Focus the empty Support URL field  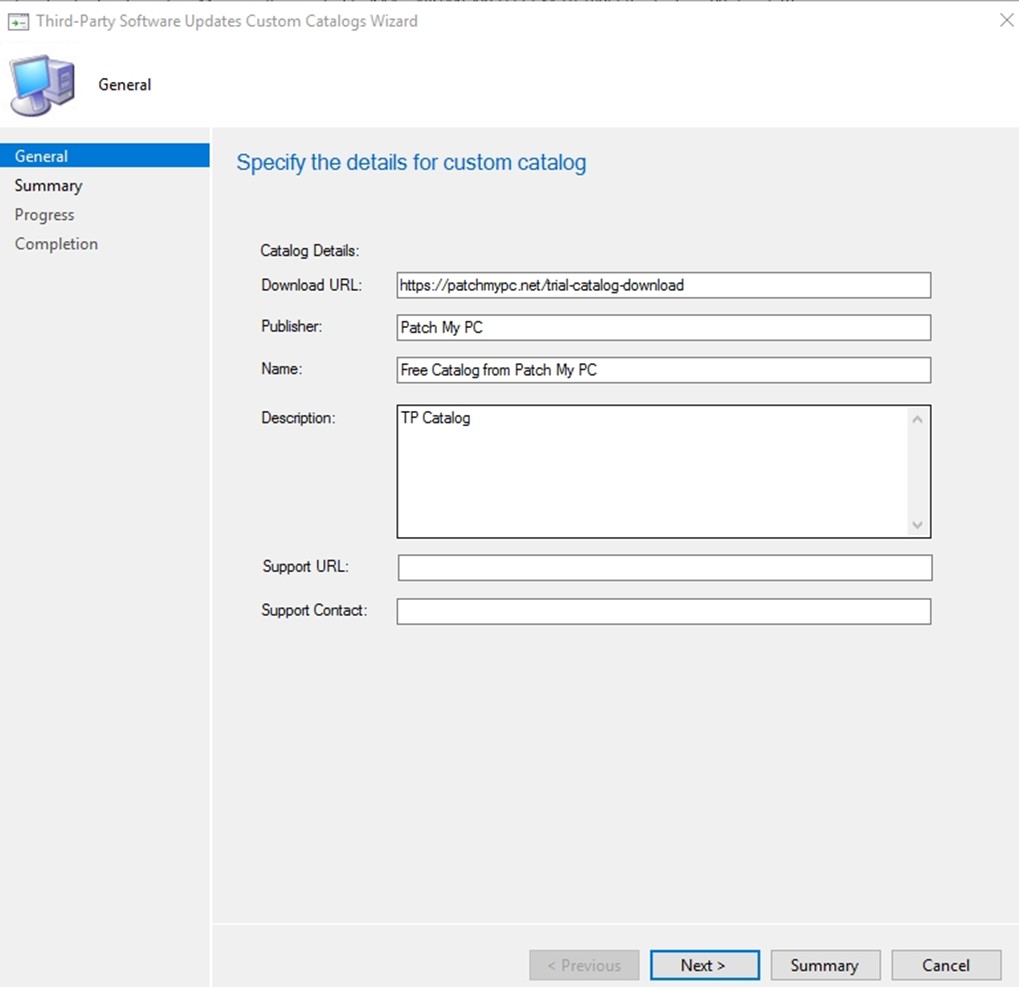tap(664, 568)
